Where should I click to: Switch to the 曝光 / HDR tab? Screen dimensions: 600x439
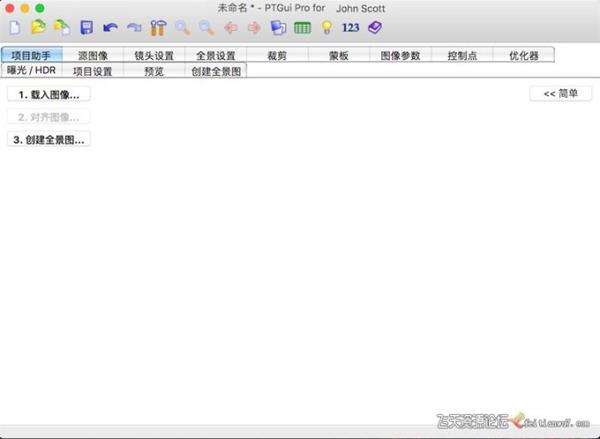(x=31, y=70)
